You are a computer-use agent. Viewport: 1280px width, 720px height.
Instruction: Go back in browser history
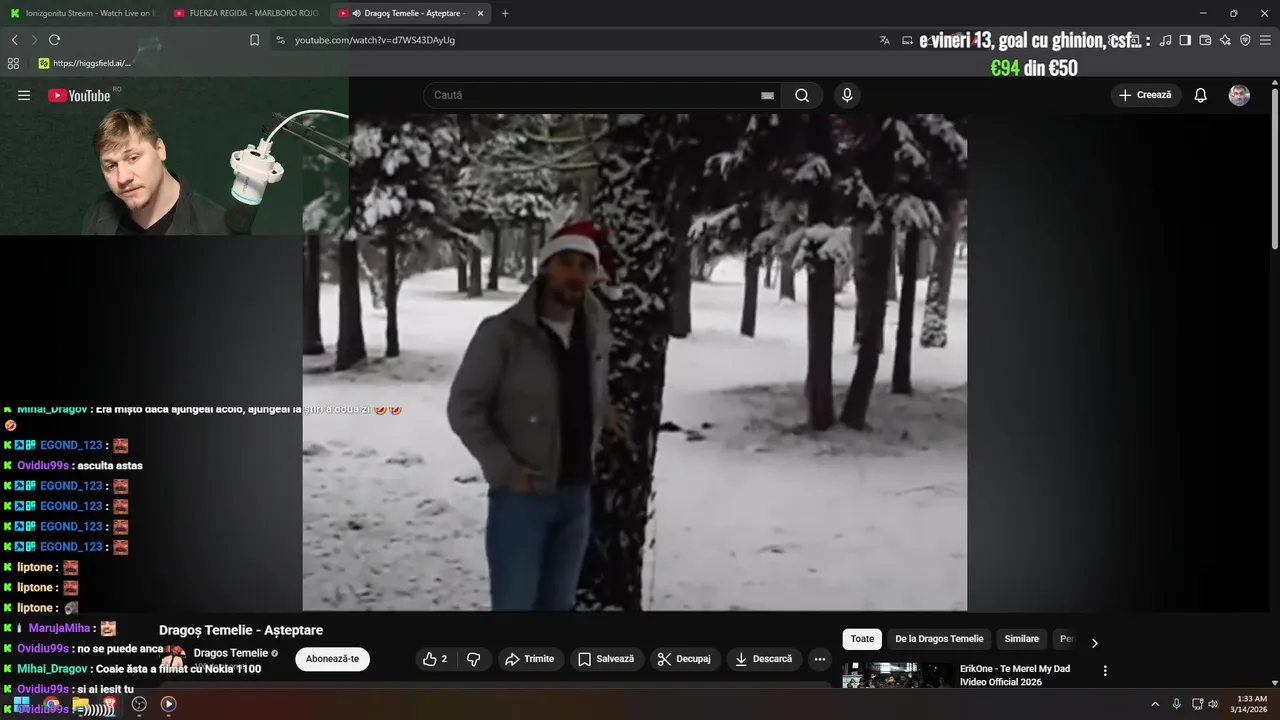pos(15,40)
